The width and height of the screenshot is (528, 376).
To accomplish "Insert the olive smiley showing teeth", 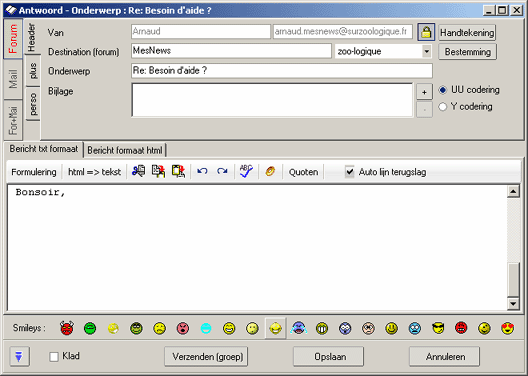I will [322, 328].
